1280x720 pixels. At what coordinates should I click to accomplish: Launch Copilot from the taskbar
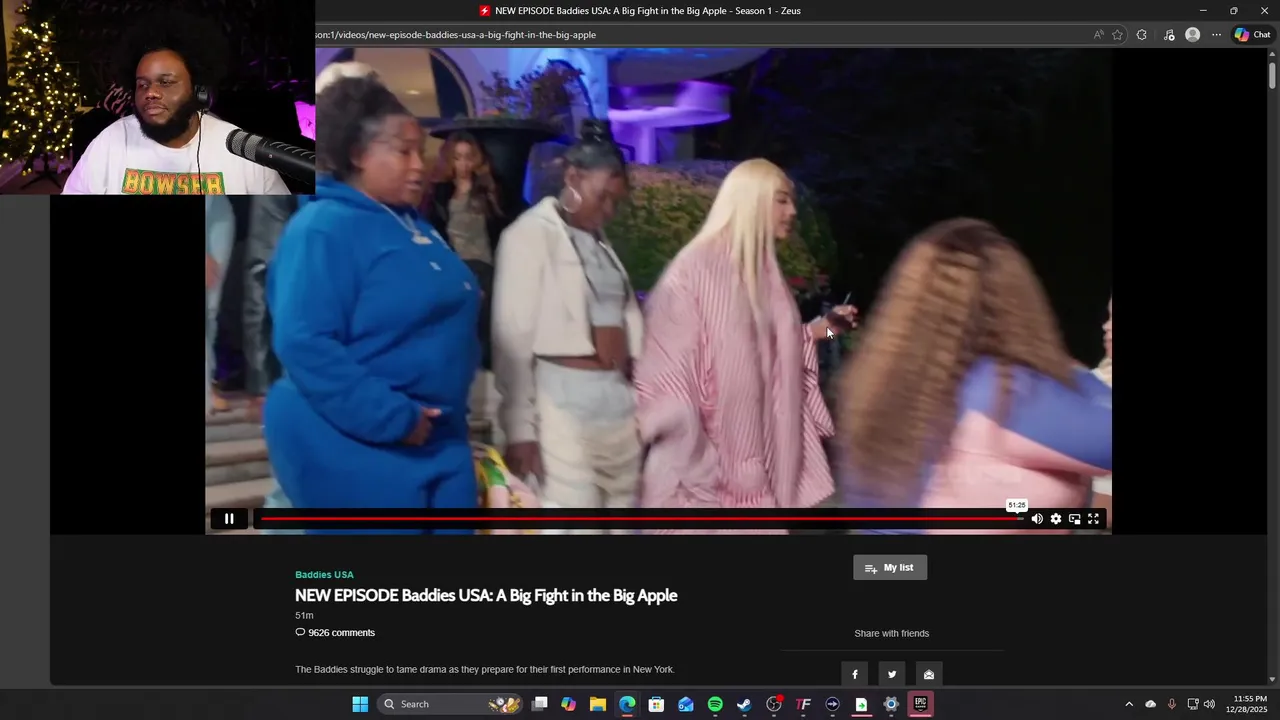569,704
